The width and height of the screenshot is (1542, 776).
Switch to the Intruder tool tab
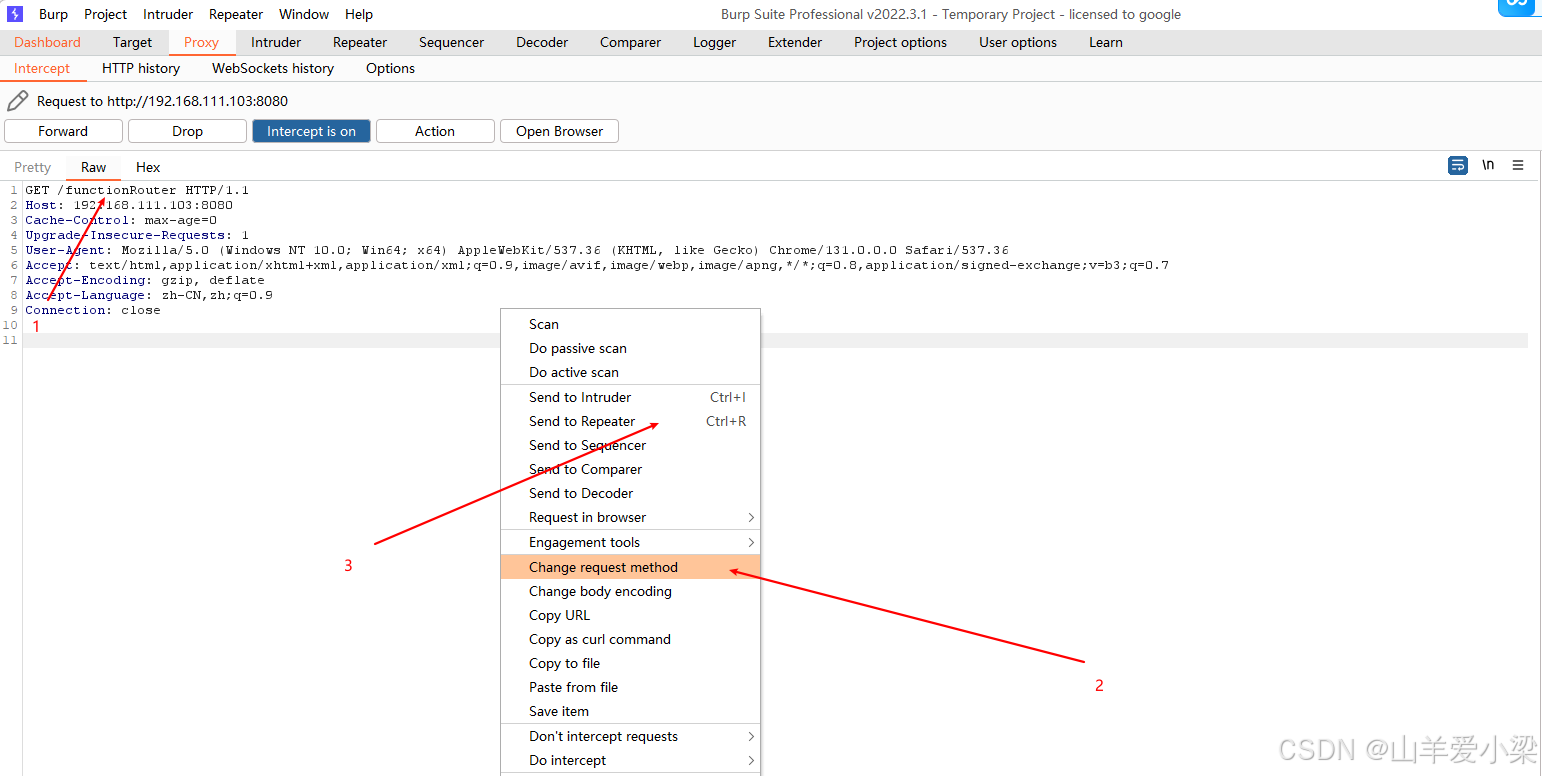click(x=276, y=42)
